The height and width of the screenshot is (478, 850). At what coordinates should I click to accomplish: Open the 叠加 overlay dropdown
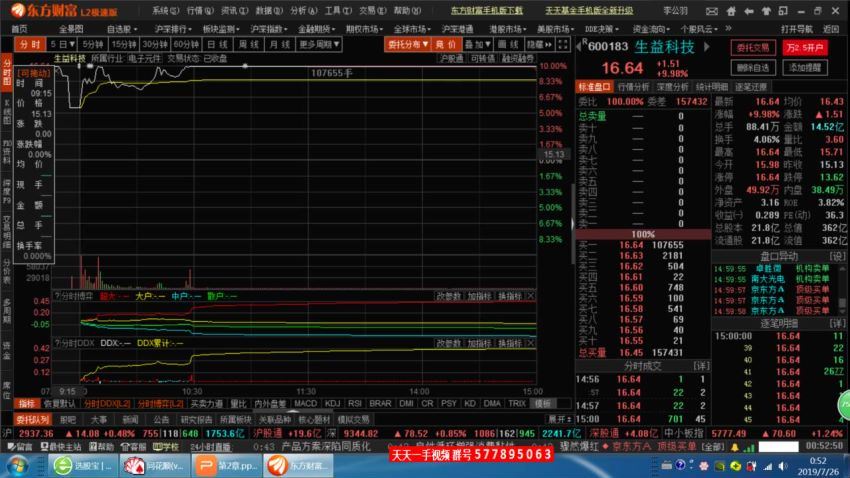click(x=477, y=44)
